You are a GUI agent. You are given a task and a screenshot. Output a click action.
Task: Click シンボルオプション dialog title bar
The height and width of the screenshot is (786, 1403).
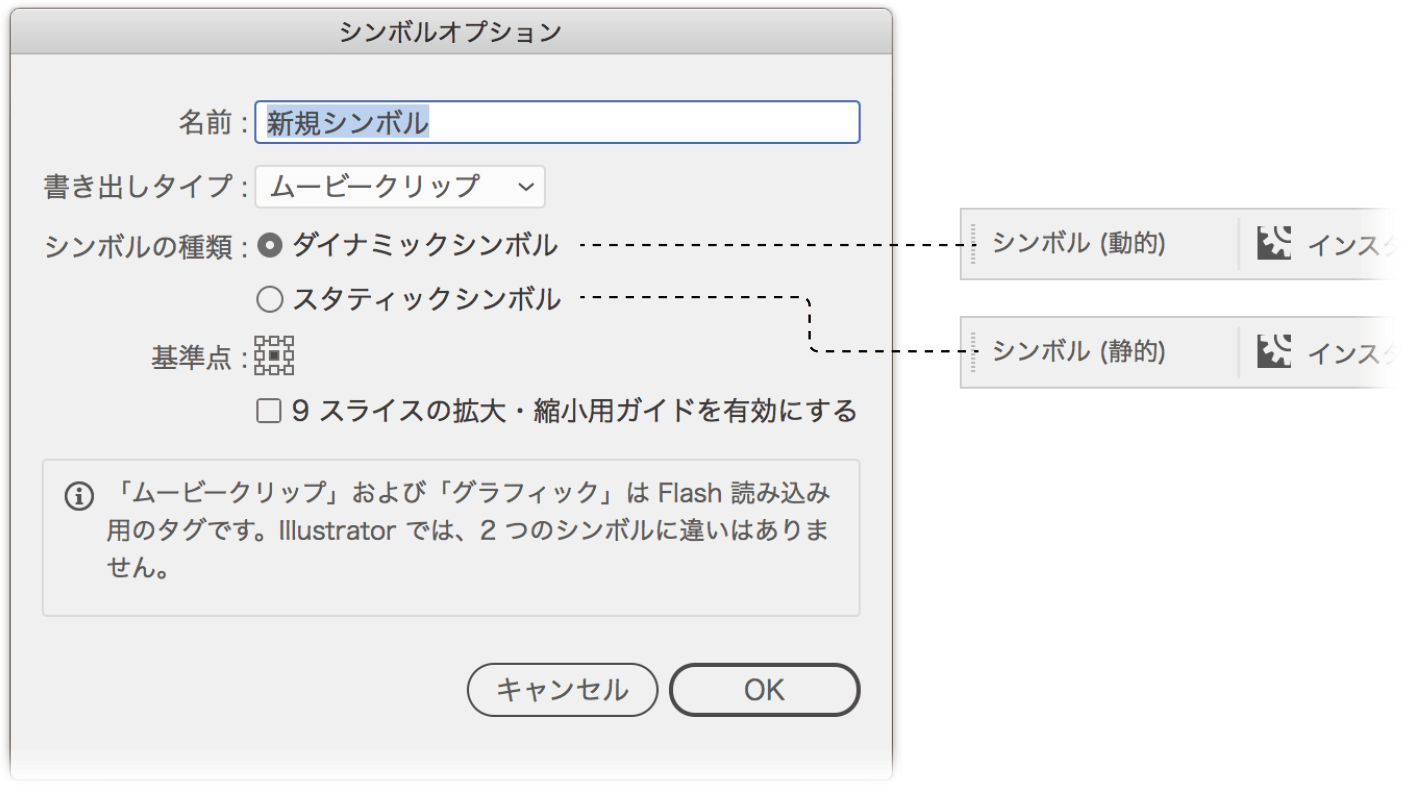click(451, 32)
